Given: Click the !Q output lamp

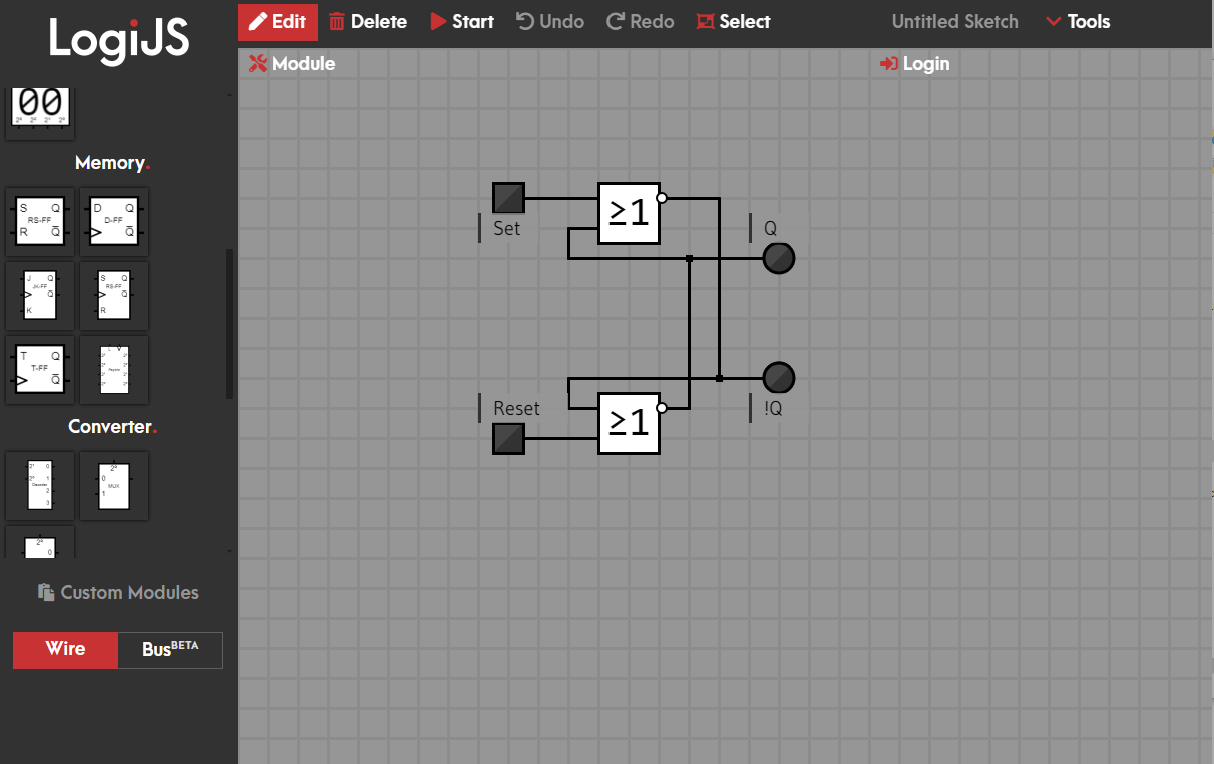Looking at the screenshot, I should click(x=779, y=378).
